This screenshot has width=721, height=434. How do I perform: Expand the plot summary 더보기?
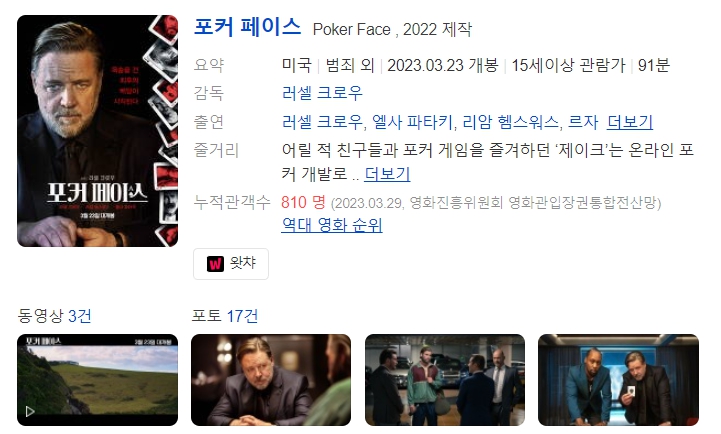coord(387,174)
